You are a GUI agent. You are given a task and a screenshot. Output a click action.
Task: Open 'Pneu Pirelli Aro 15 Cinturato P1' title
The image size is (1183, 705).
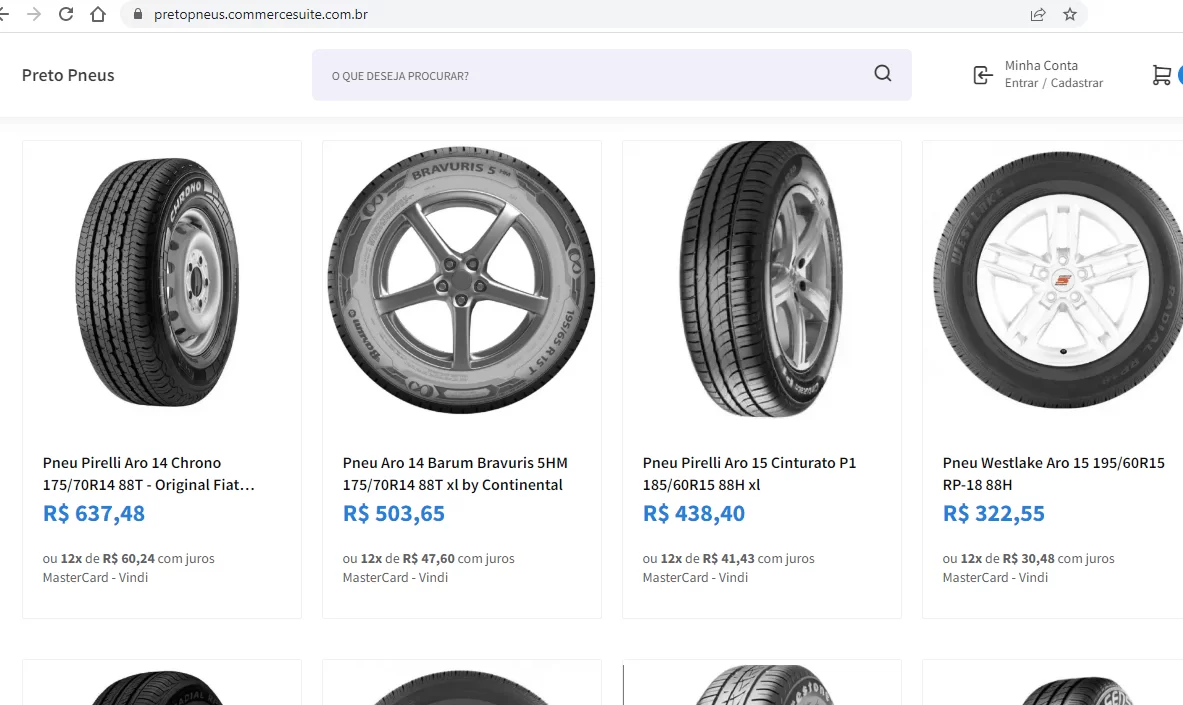coord(749,473)
